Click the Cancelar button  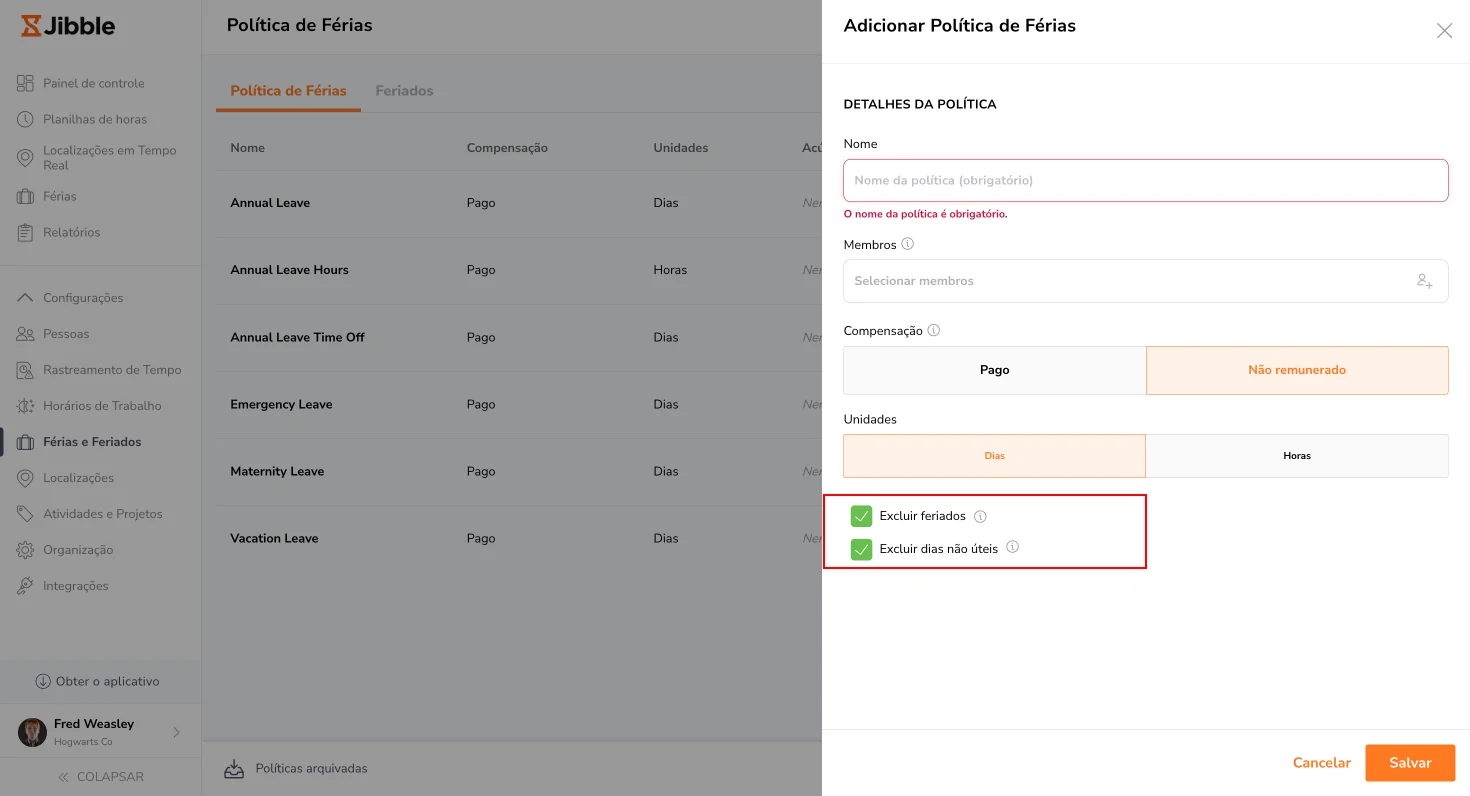[1322, 763]
